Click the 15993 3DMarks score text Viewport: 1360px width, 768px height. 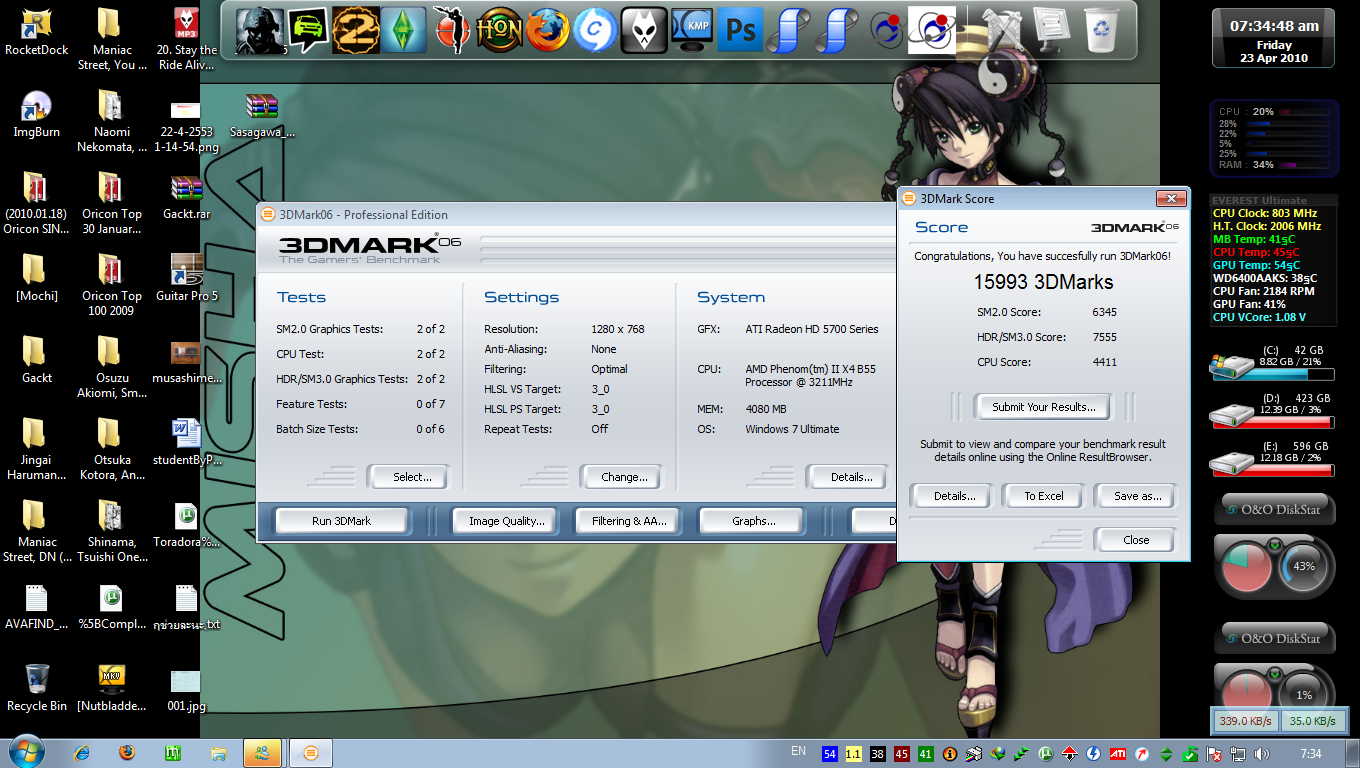pos(1044,283)
